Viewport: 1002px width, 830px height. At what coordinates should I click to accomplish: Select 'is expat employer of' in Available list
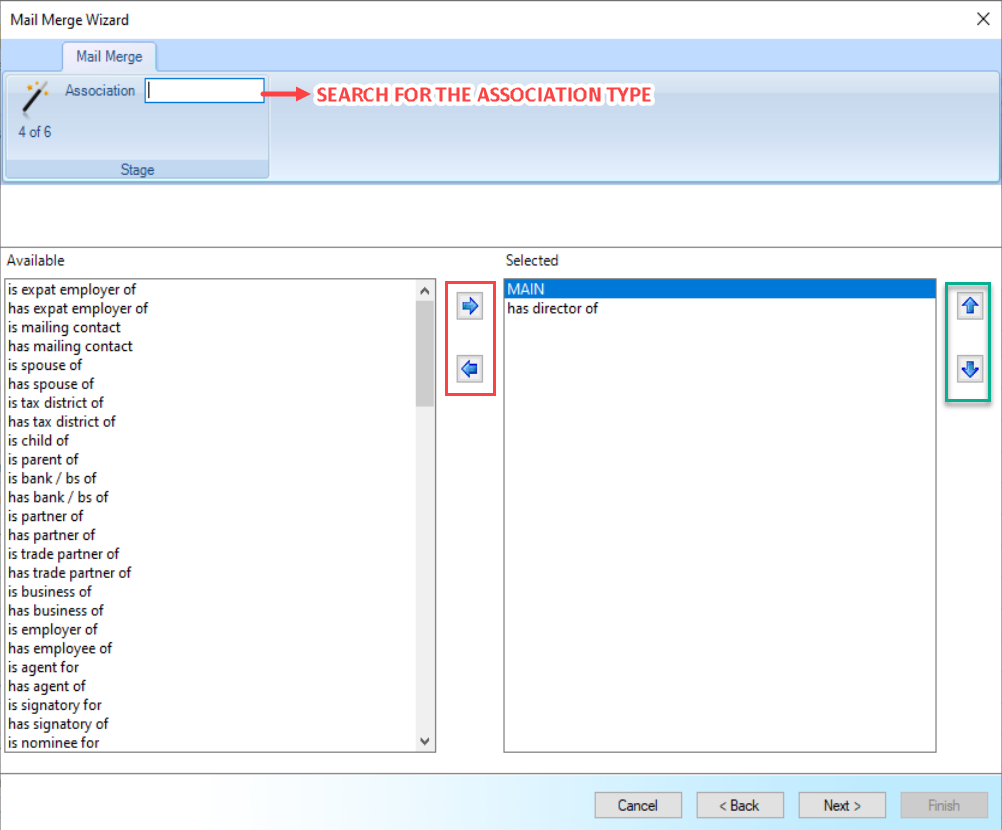pyautogui.click(x=211, y=289)
